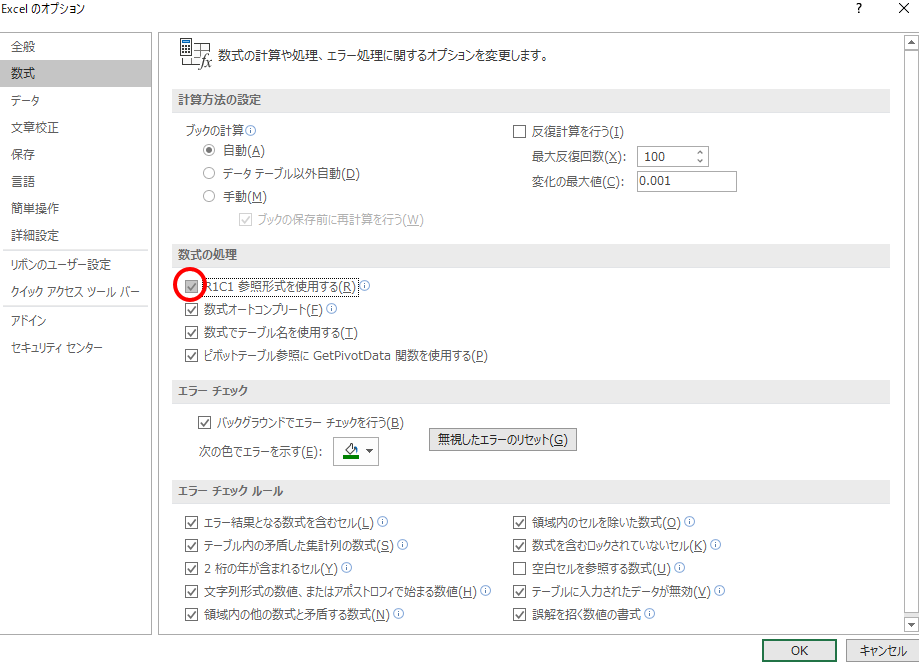This screenshot has width=919, height=664.
Task: Uncheck 2 桁の年が含まれるセル checkbox
Action: coord(191,568)
